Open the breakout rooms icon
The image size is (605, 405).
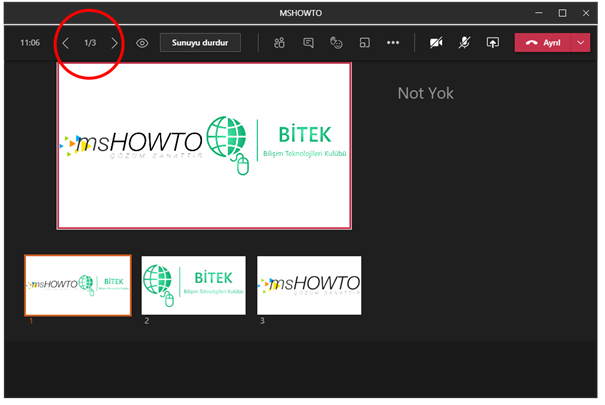click(365, 43)
